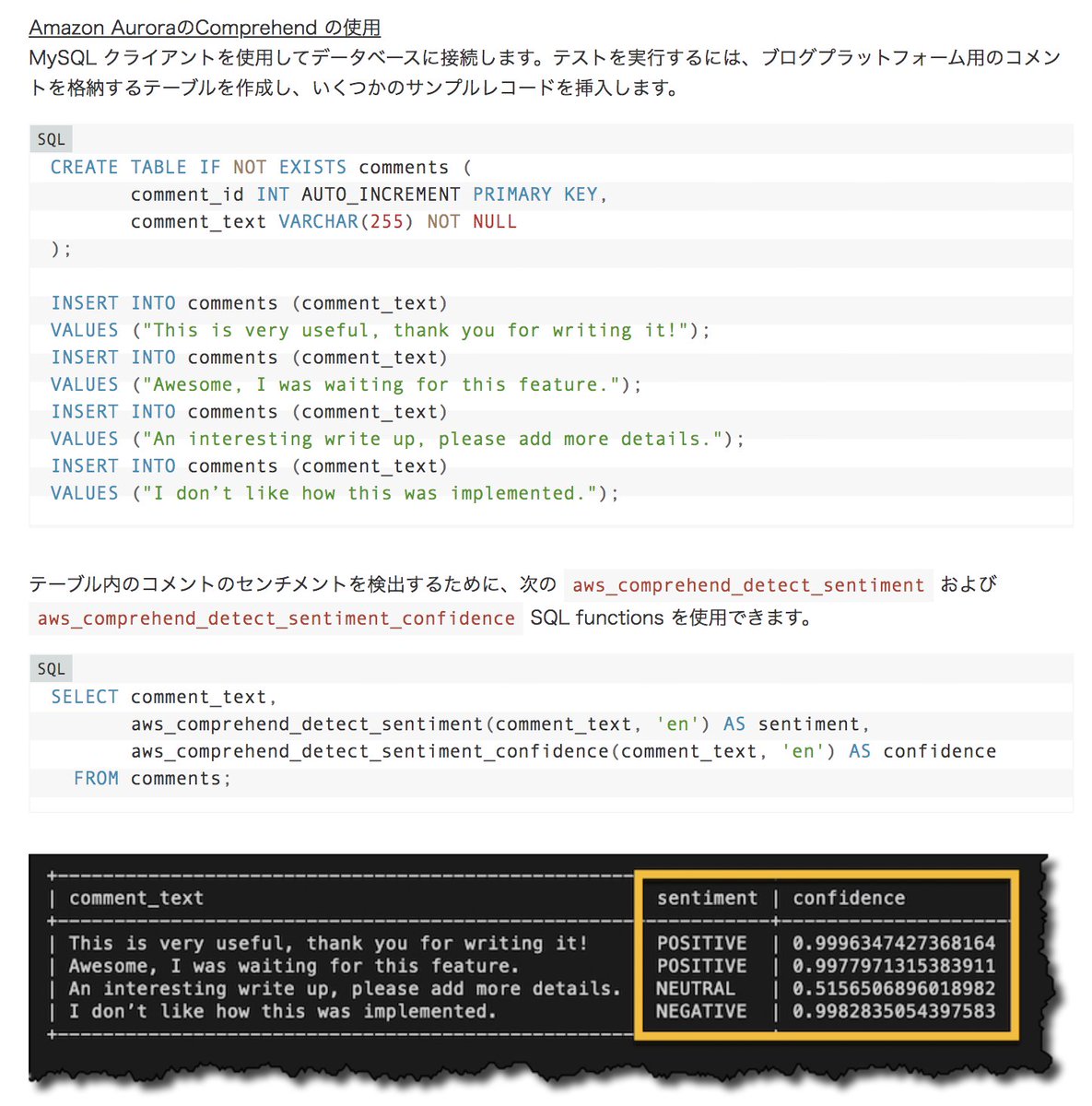Click the 'comment_text' column header in terminal output
The image size is (1092, 1106).
pos(136,898)
